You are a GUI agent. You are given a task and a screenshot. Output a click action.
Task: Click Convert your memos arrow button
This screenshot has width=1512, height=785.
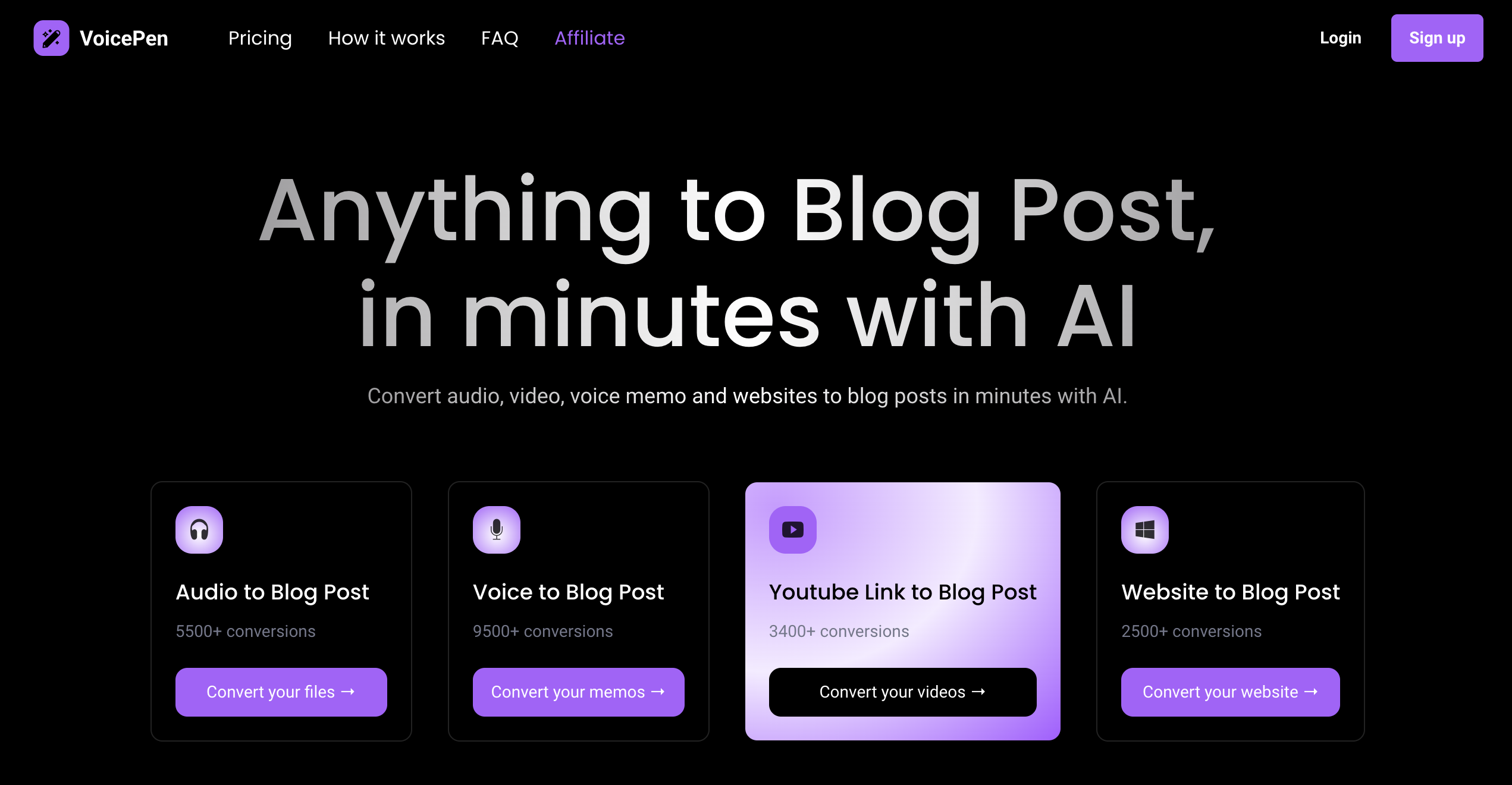(577, 691)
